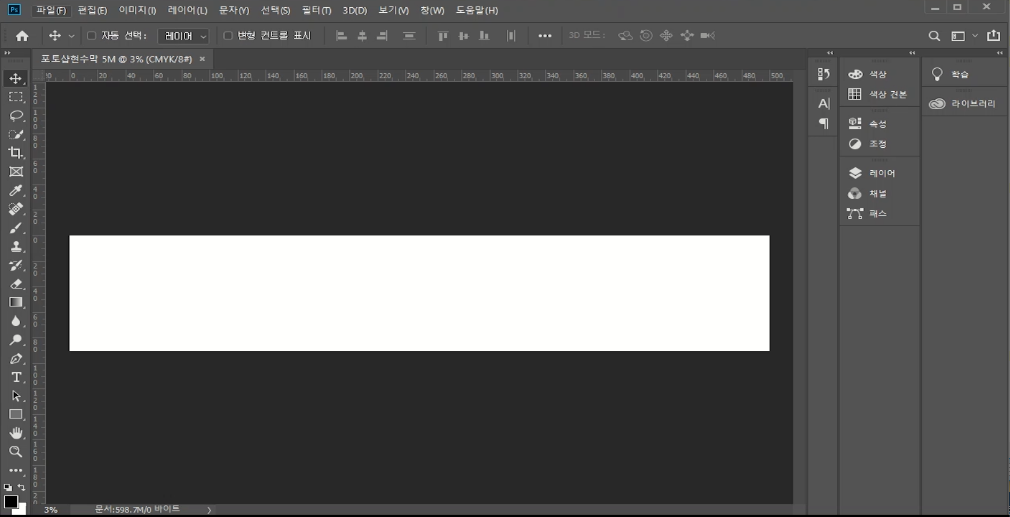Select the Lasso tool
1010x517 pixels.
pos(15,116)
